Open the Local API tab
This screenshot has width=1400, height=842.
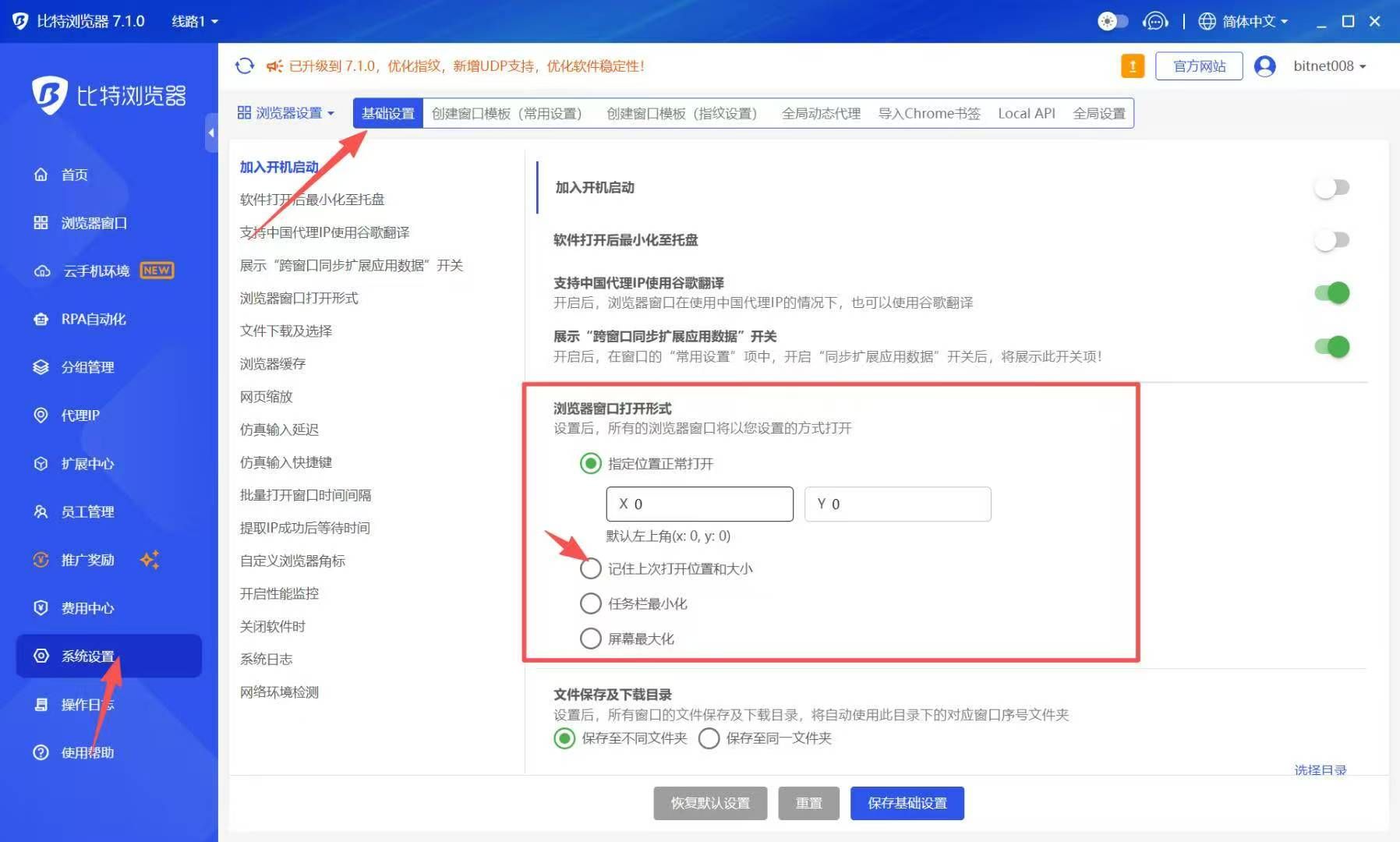1027,113
